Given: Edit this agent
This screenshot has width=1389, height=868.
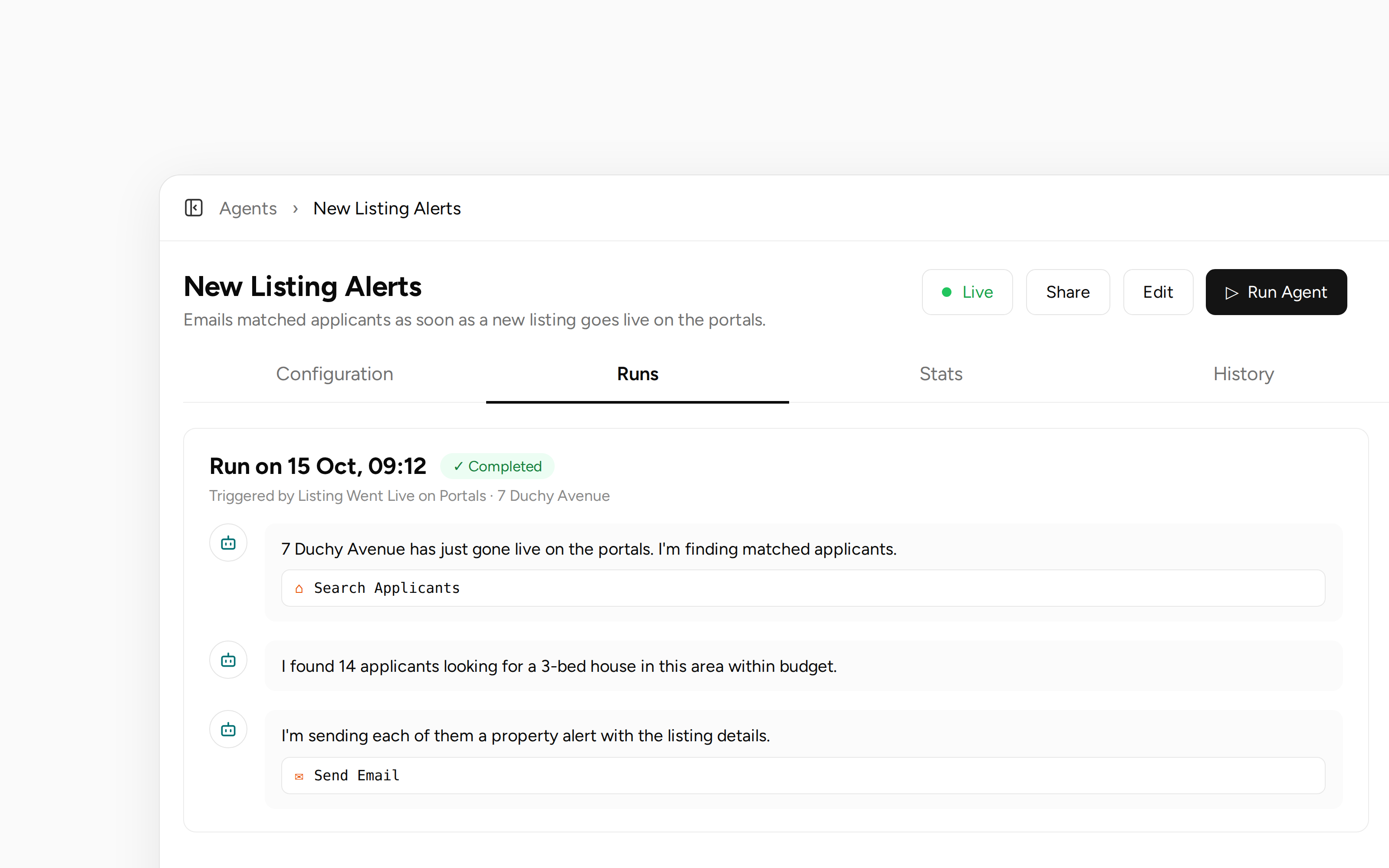Looking at the screenshot, I should [1158, 292].
